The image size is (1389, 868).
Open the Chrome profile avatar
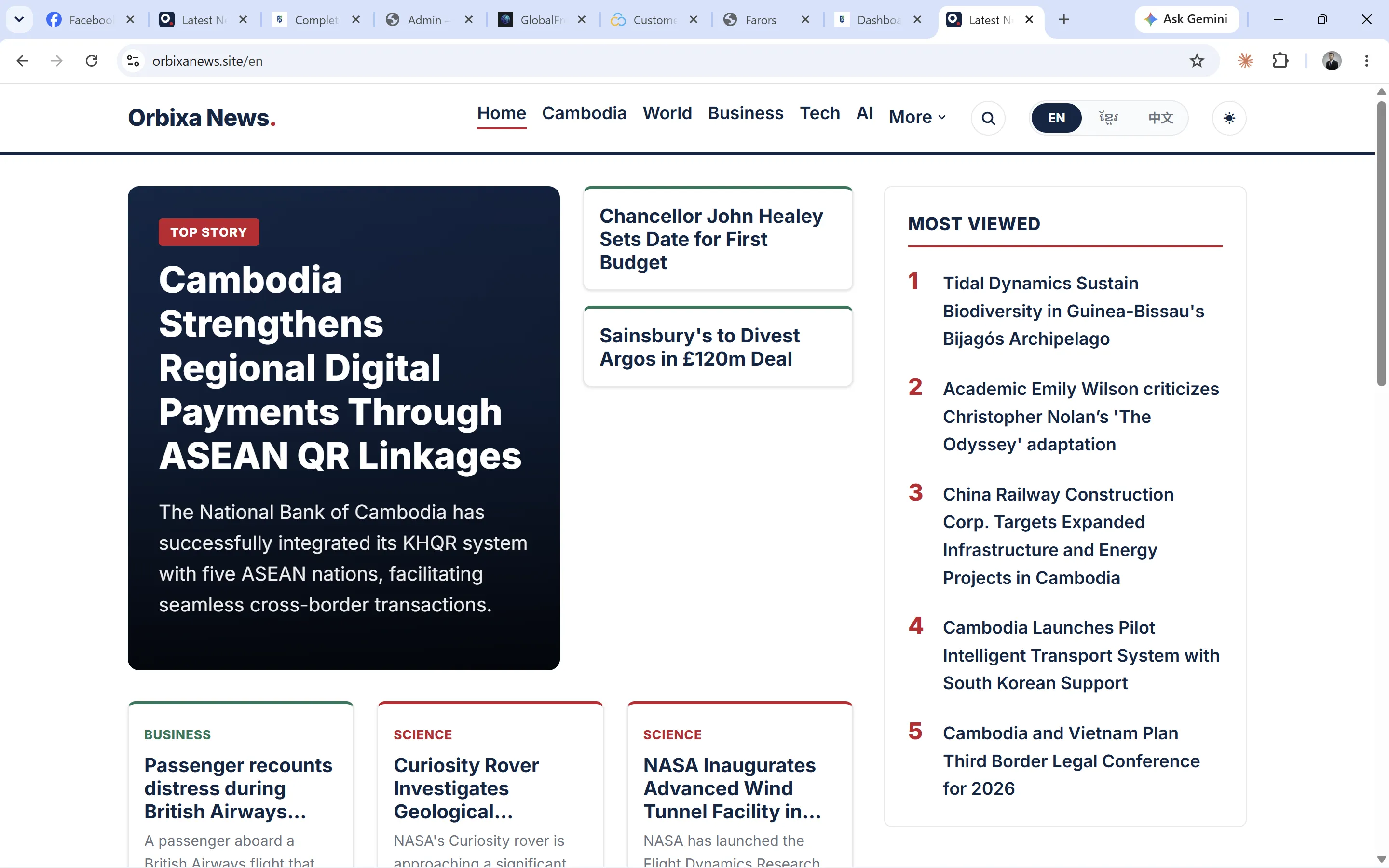click(x=1332, y=61)
